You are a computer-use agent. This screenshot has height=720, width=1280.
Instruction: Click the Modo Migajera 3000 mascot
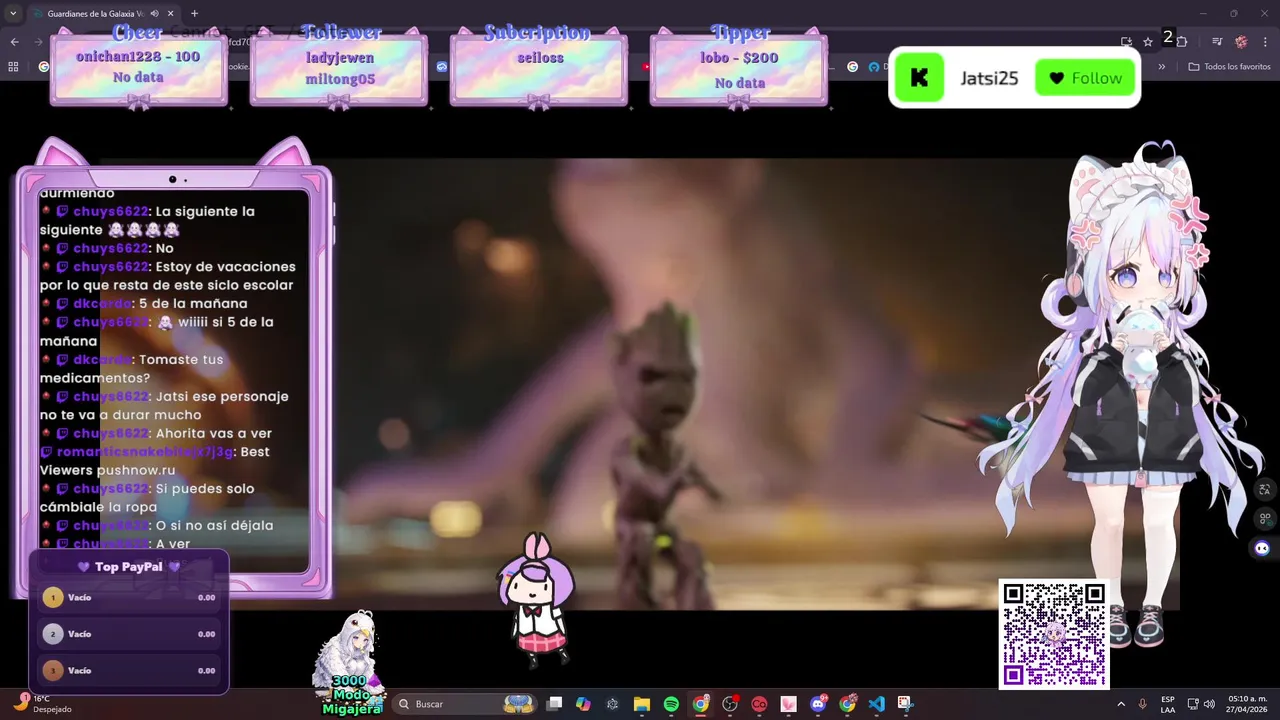coord(350,664)
